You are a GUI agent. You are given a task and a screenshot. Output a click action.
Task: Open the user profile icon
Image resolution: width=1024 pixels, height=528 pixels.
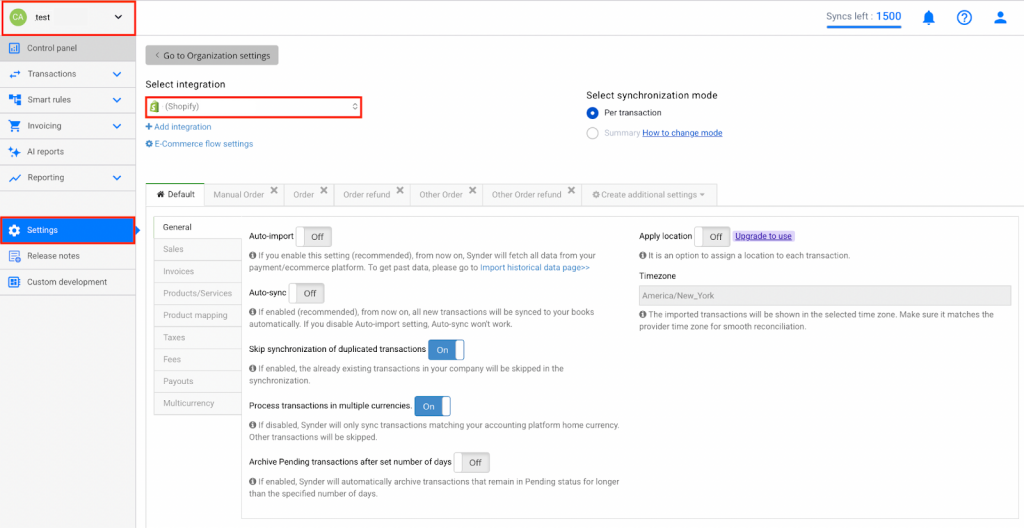point(1000,17)
